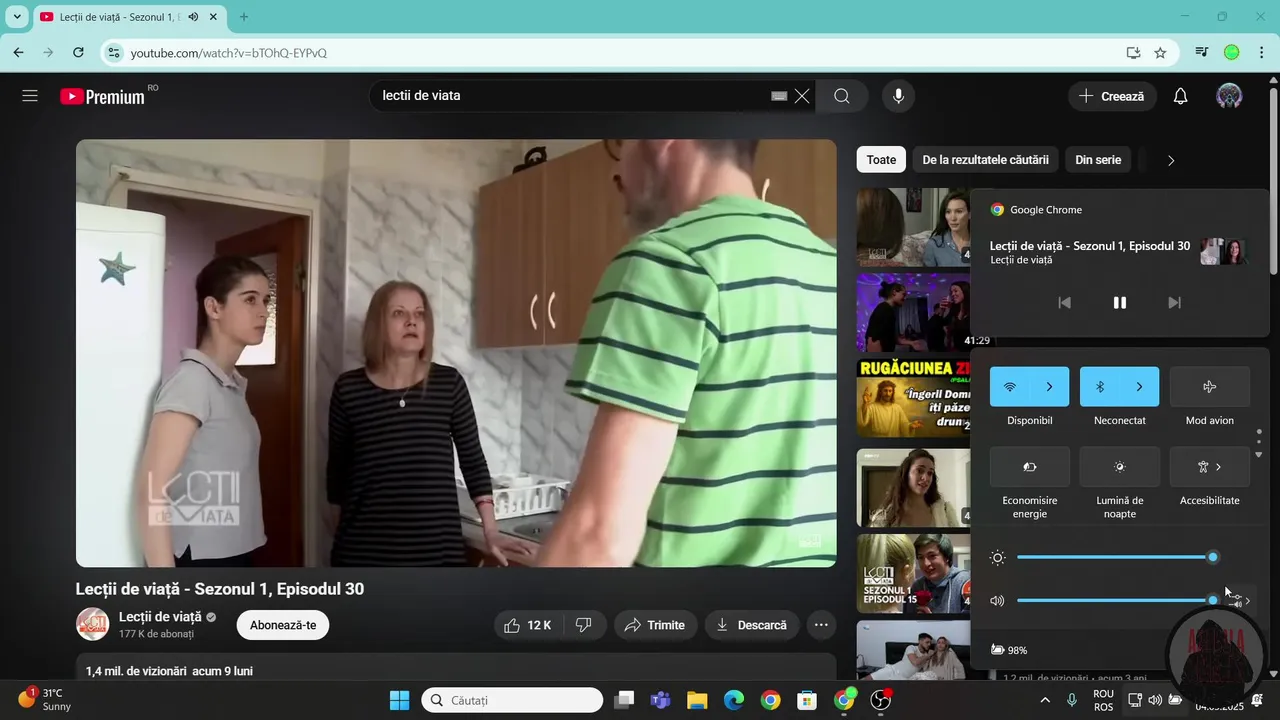Dislike the video
Screen dimensions: 1280x720
point(583,625)
